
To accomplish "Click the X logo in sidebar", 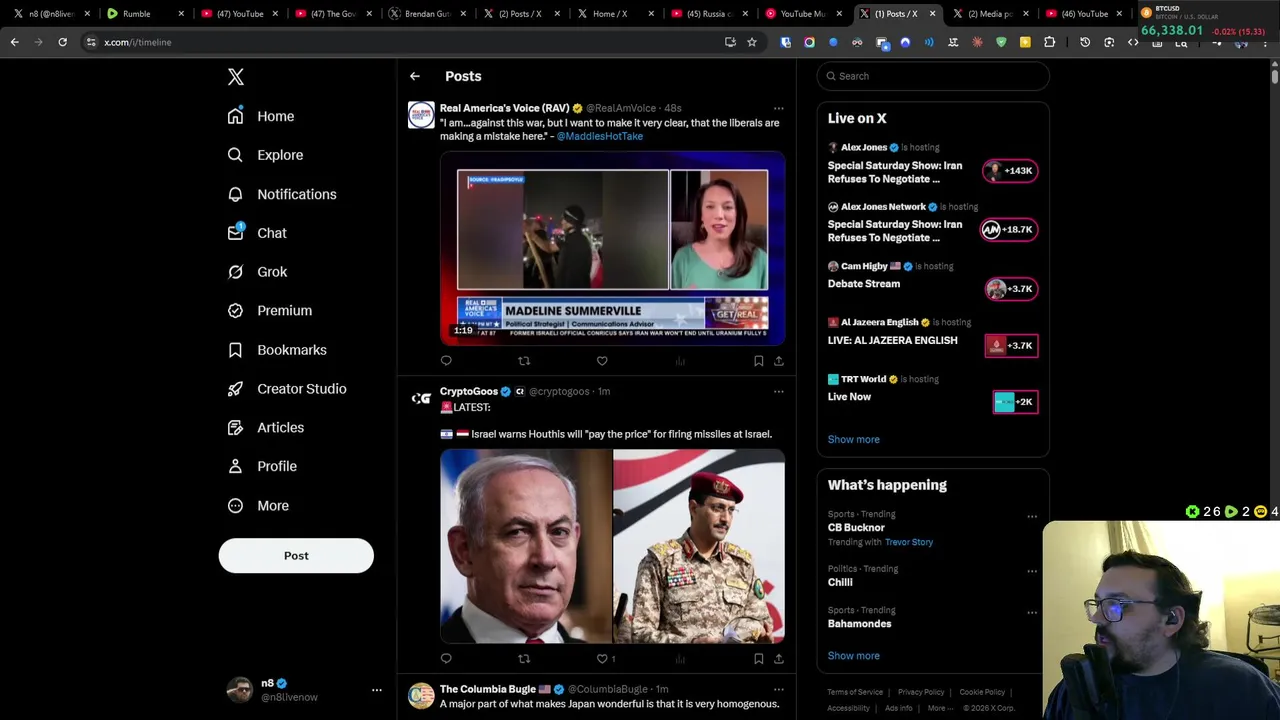I will click(x=236, y=77).
